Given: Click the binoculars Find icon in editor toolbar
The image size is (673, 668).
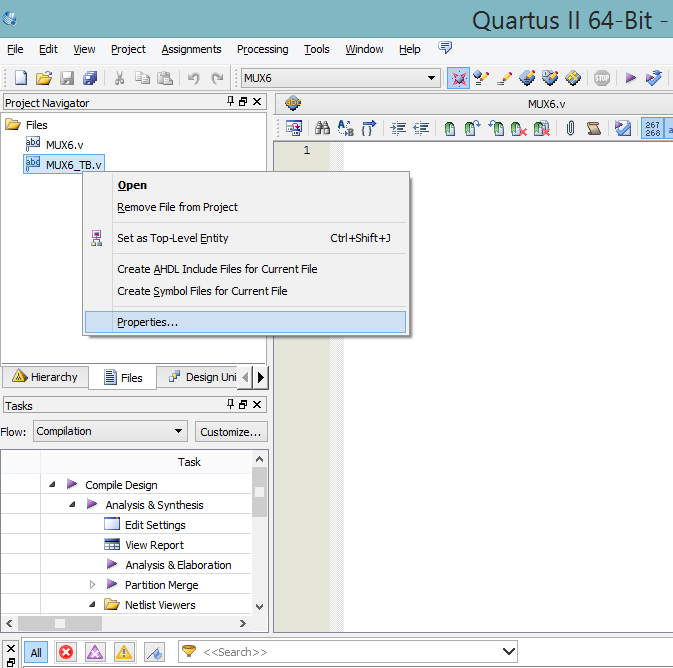Looking at the screenshot, I should pos(322,128).
